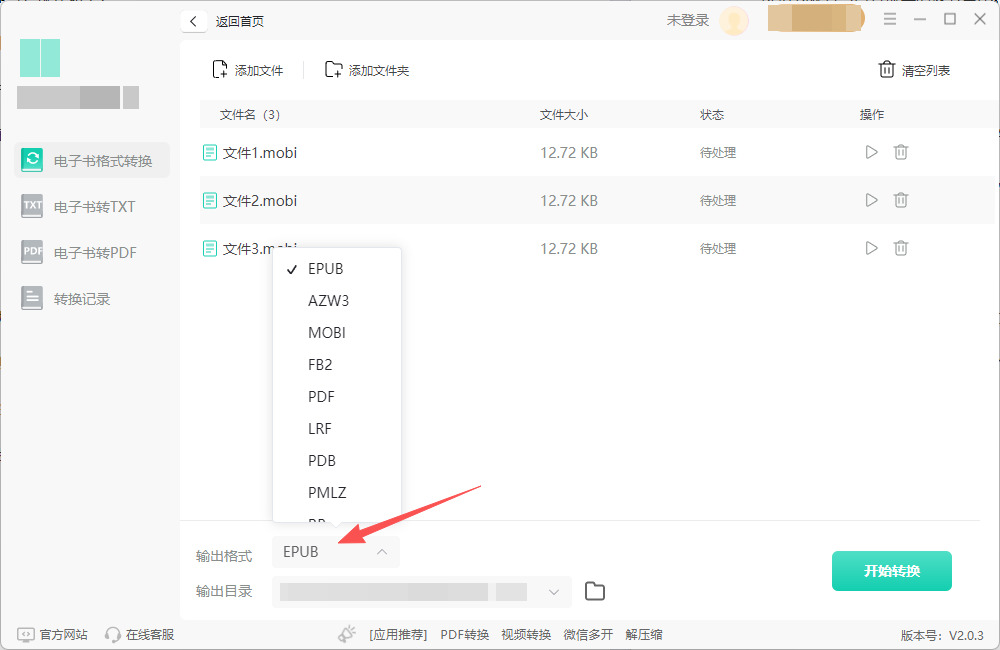
Task: Click the 版本号 V2.0.3 text
Action: pos(942,635)
